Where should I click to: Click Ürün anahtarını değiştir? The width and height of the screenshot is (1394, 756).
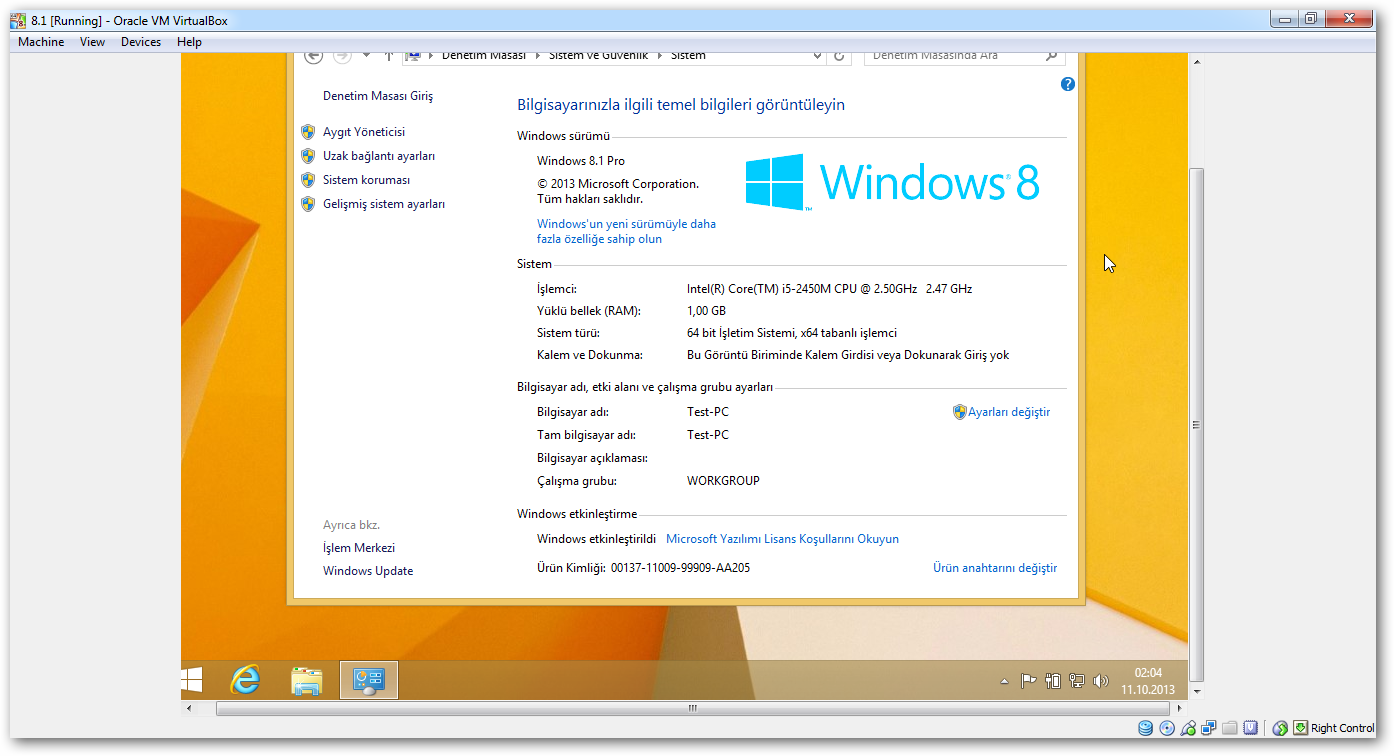tap(995, 568)
